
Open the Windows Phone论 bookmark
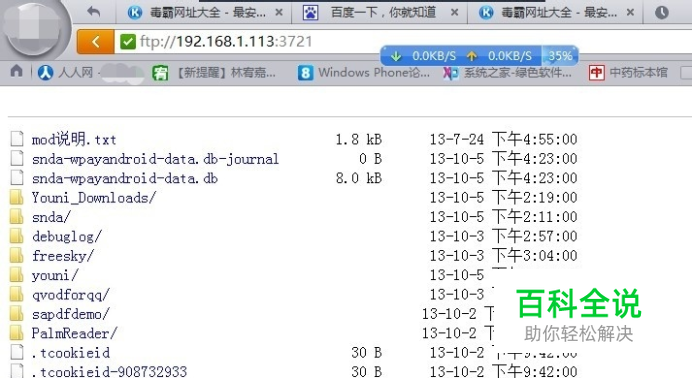(x=364, y=72)
